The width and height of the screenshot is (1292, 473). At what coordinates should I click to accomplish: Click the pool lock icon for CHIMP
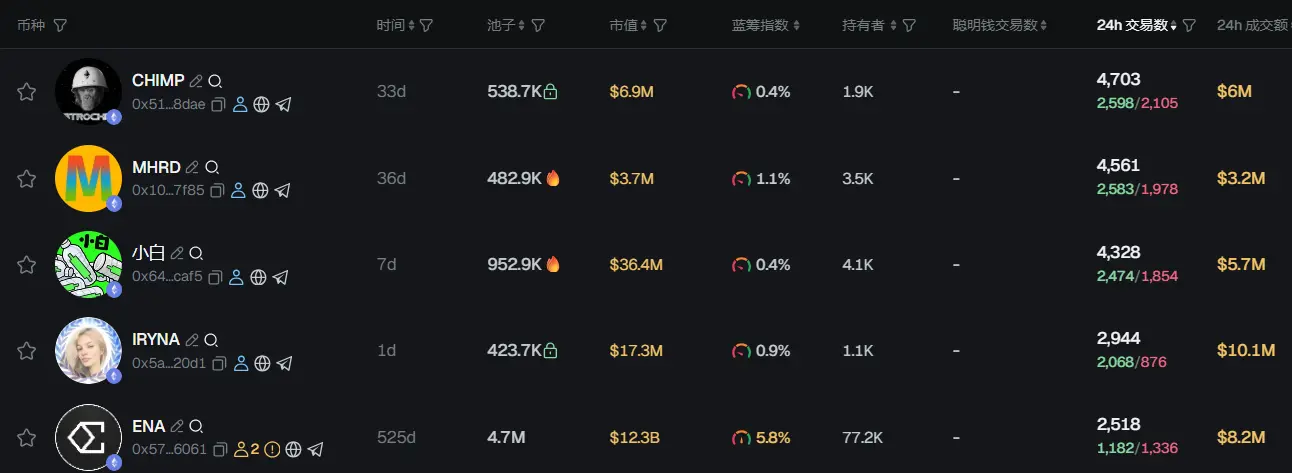550,92
